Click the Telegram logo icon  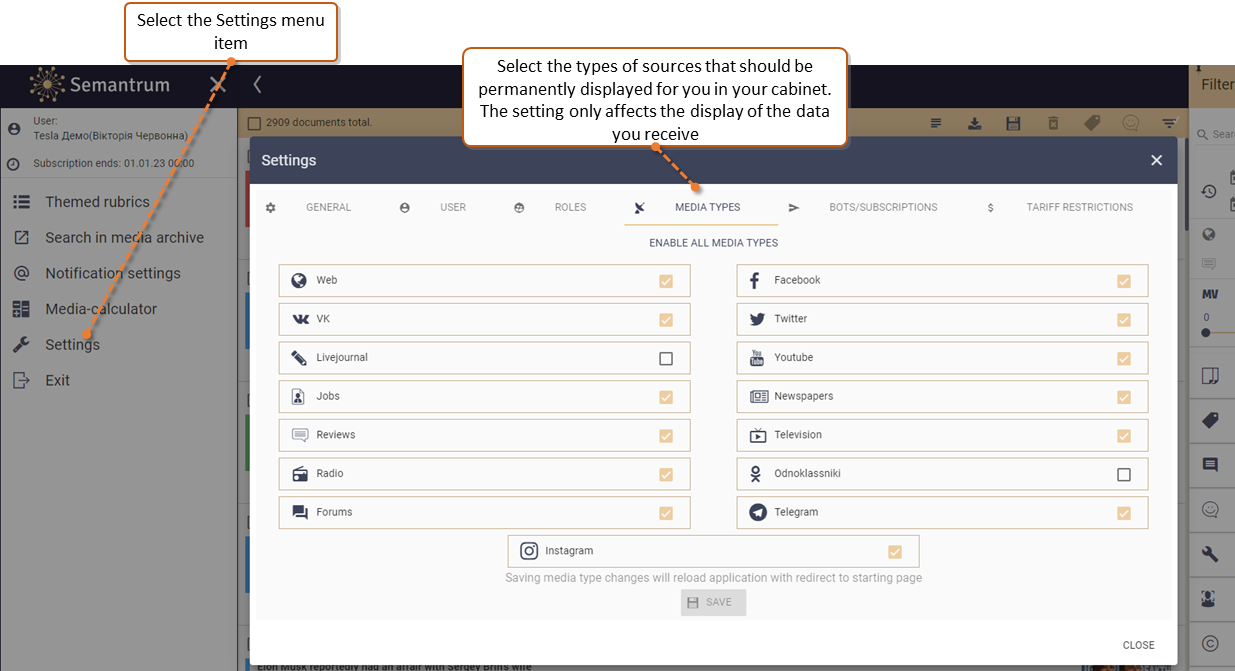tap(758, 512)
